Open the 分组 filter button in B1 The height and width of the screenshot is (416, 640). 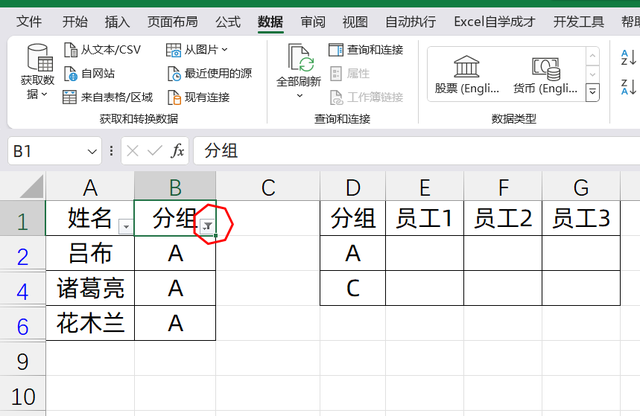click(x=207, y=226)
